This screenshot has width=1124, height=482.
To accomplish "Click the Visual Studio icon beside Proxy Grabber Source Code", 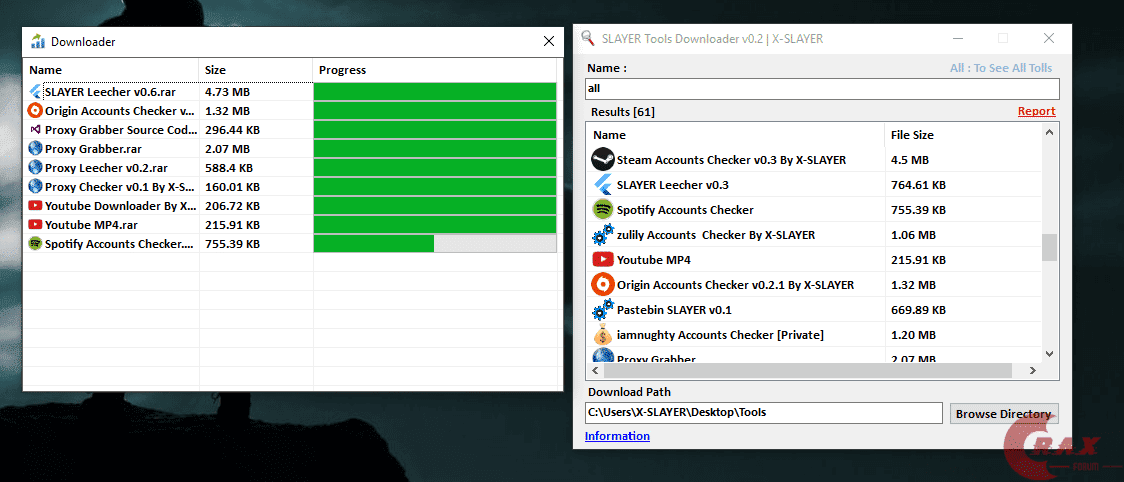I will [x=35, y=130].
